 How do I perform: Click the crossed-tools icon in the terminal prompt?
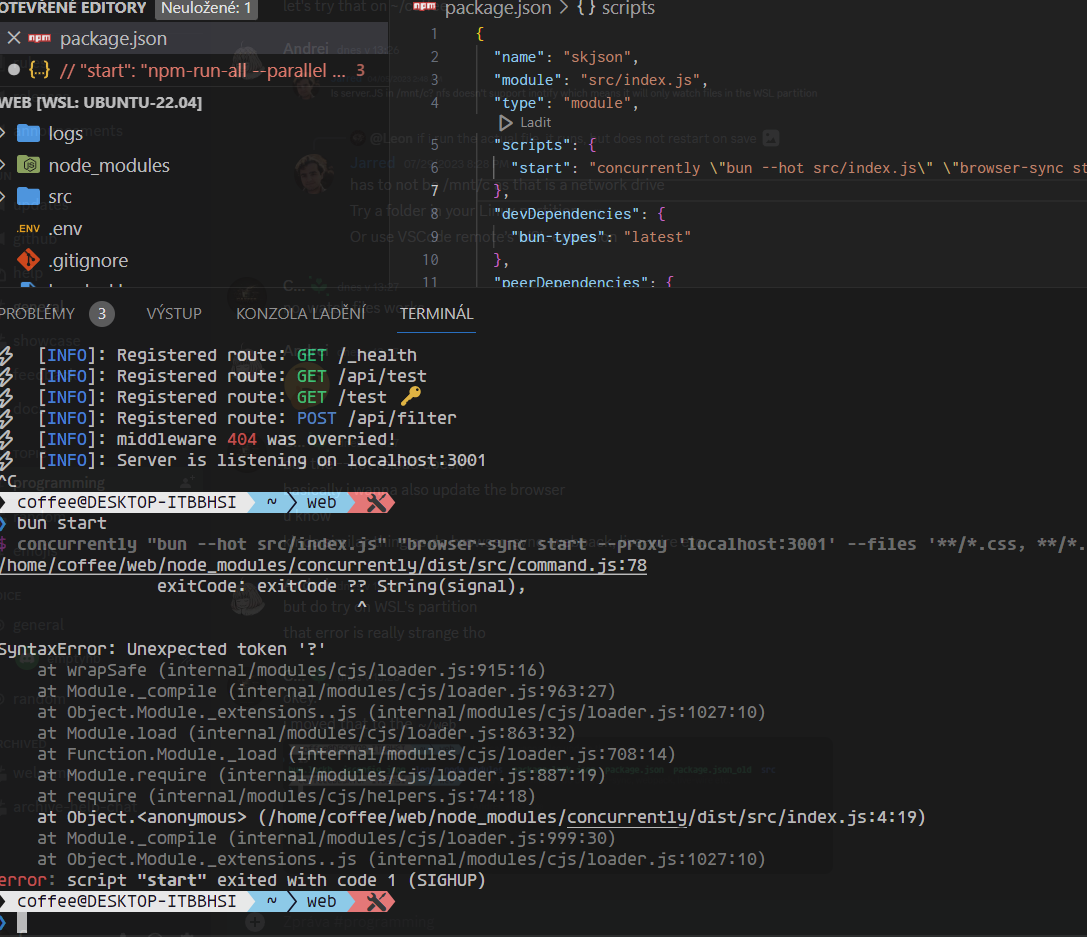pyautogui.click(x=374, y=503)
